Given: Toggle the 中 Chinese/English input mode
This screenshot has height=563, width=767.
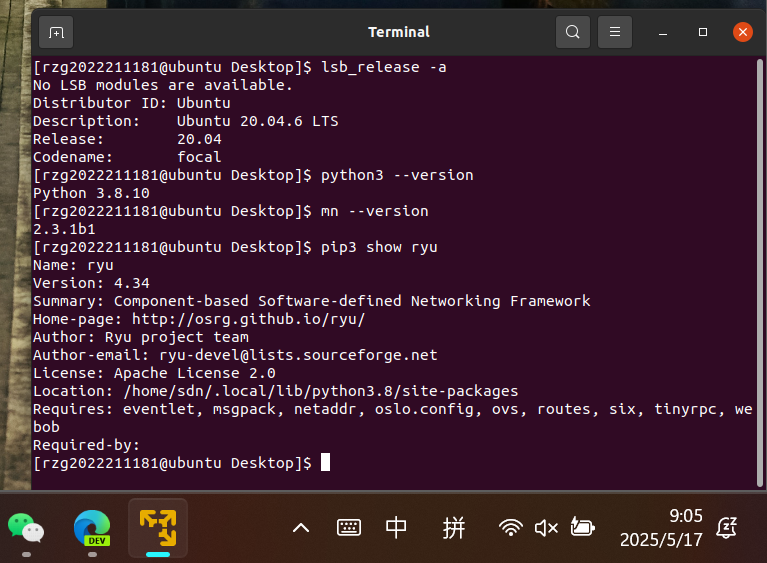Looking at the screenshot, I should pyautogui.click(x=396, y=527).
